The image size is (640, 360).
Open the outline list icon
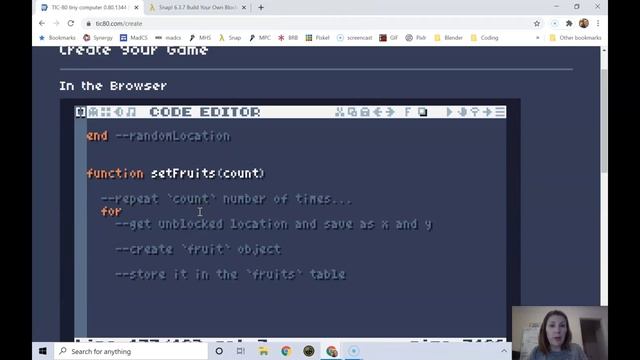click(500, 112)
